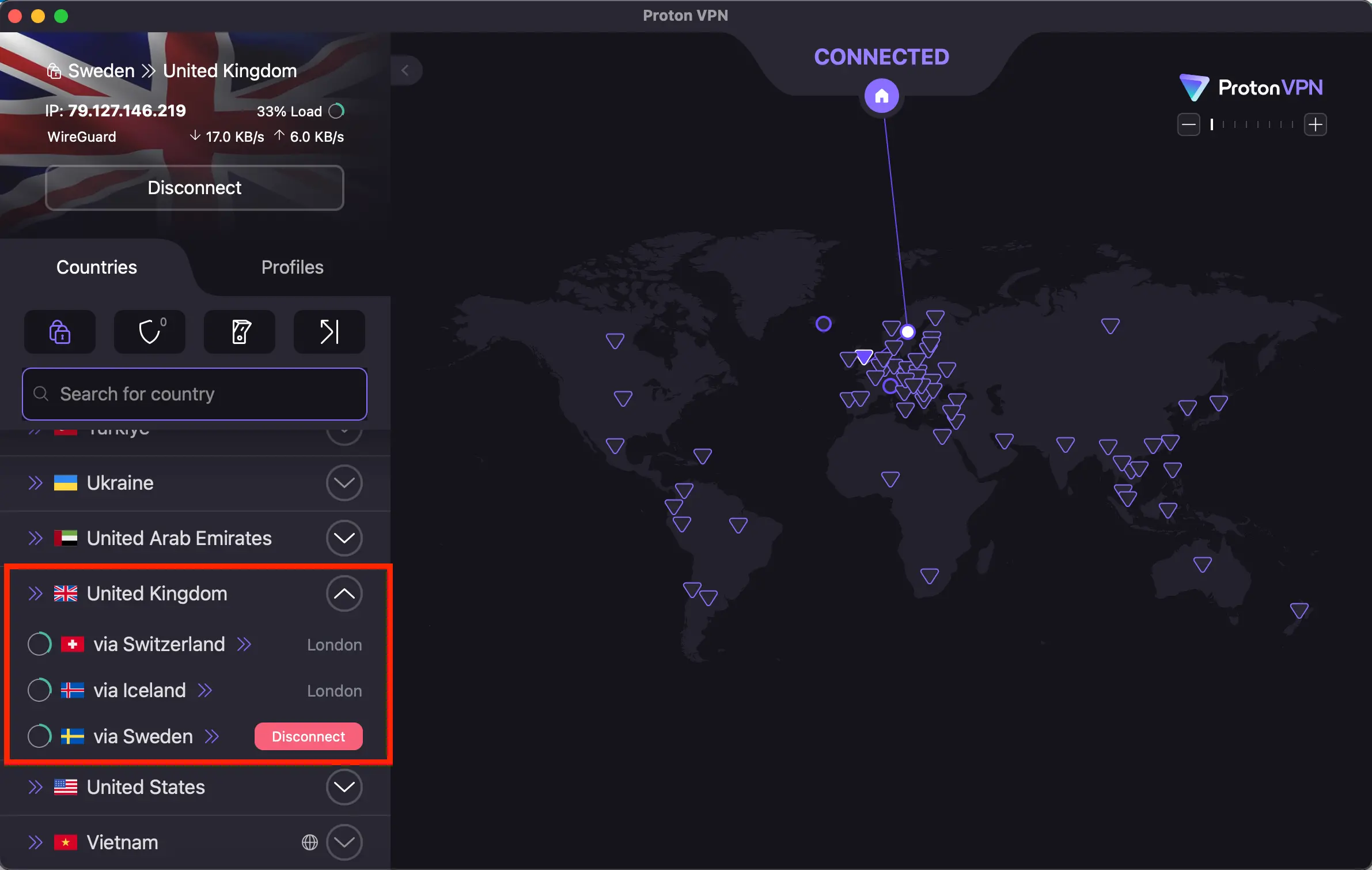Click the Kill Switch icon

[x=240, y=332]
